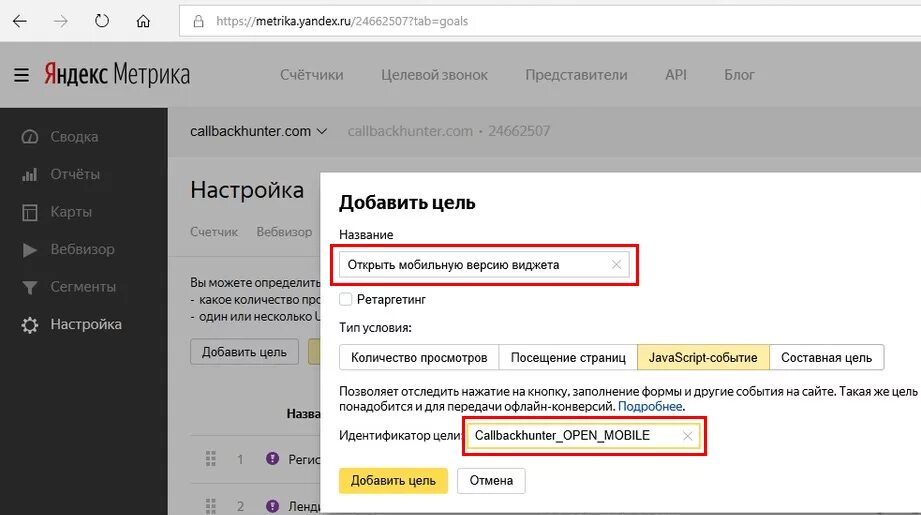Open Карты in the sidebar

71,212
